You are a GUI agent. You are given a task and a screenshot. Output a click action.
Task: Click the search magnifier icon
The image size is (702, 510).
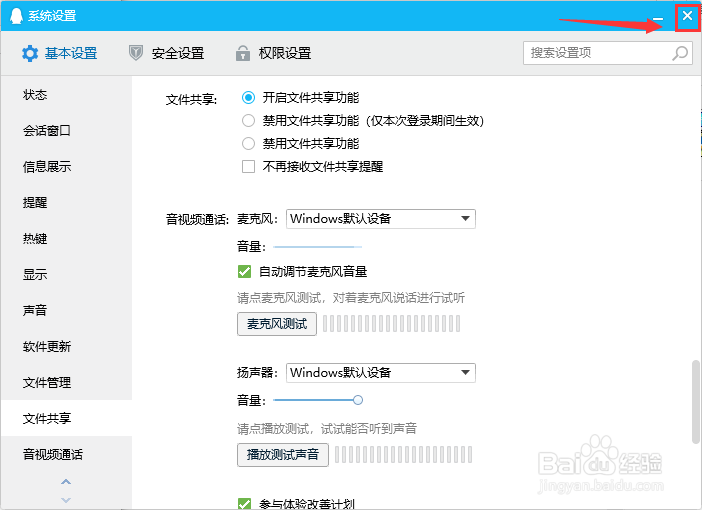pos(680,53)
